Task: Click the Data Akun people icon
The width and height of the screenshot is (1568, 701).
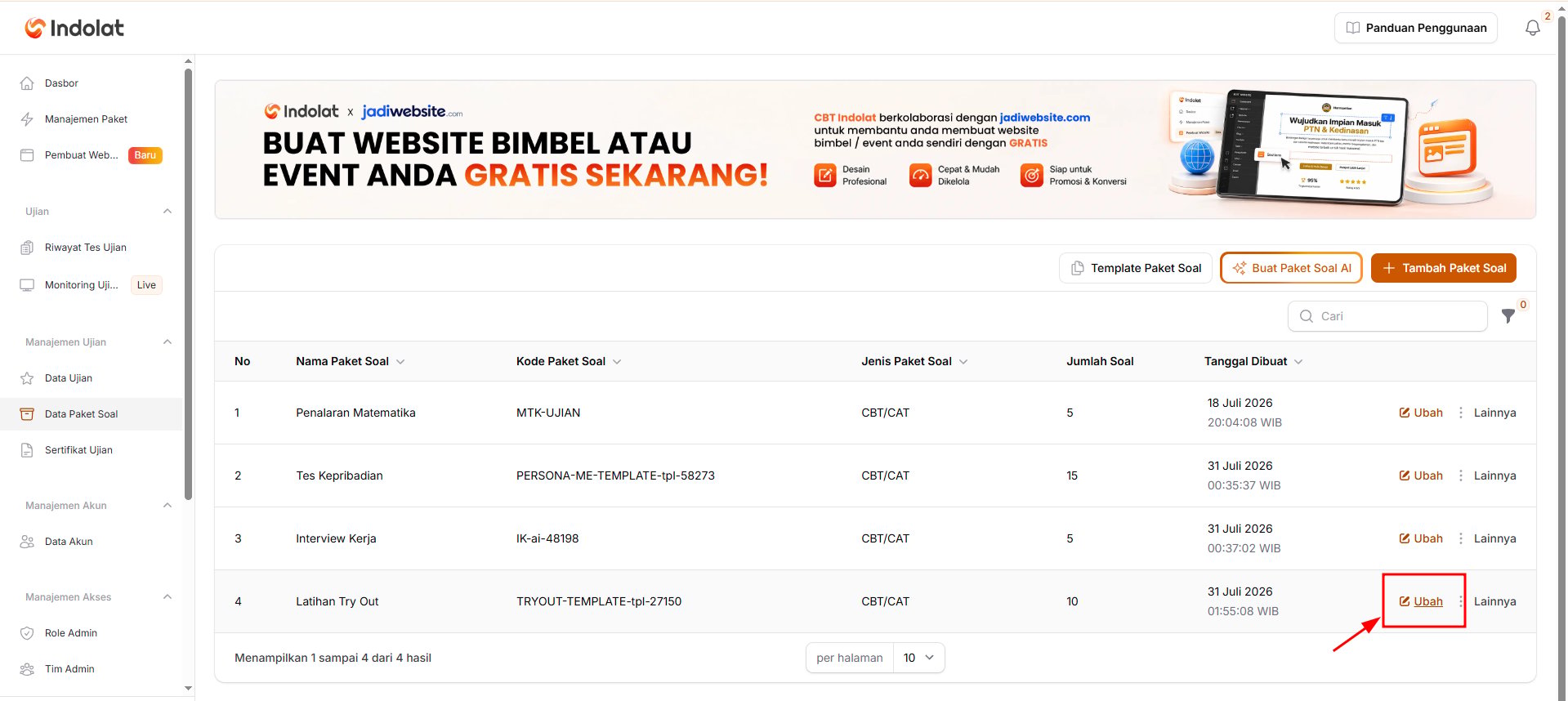Action: point(27,542)
